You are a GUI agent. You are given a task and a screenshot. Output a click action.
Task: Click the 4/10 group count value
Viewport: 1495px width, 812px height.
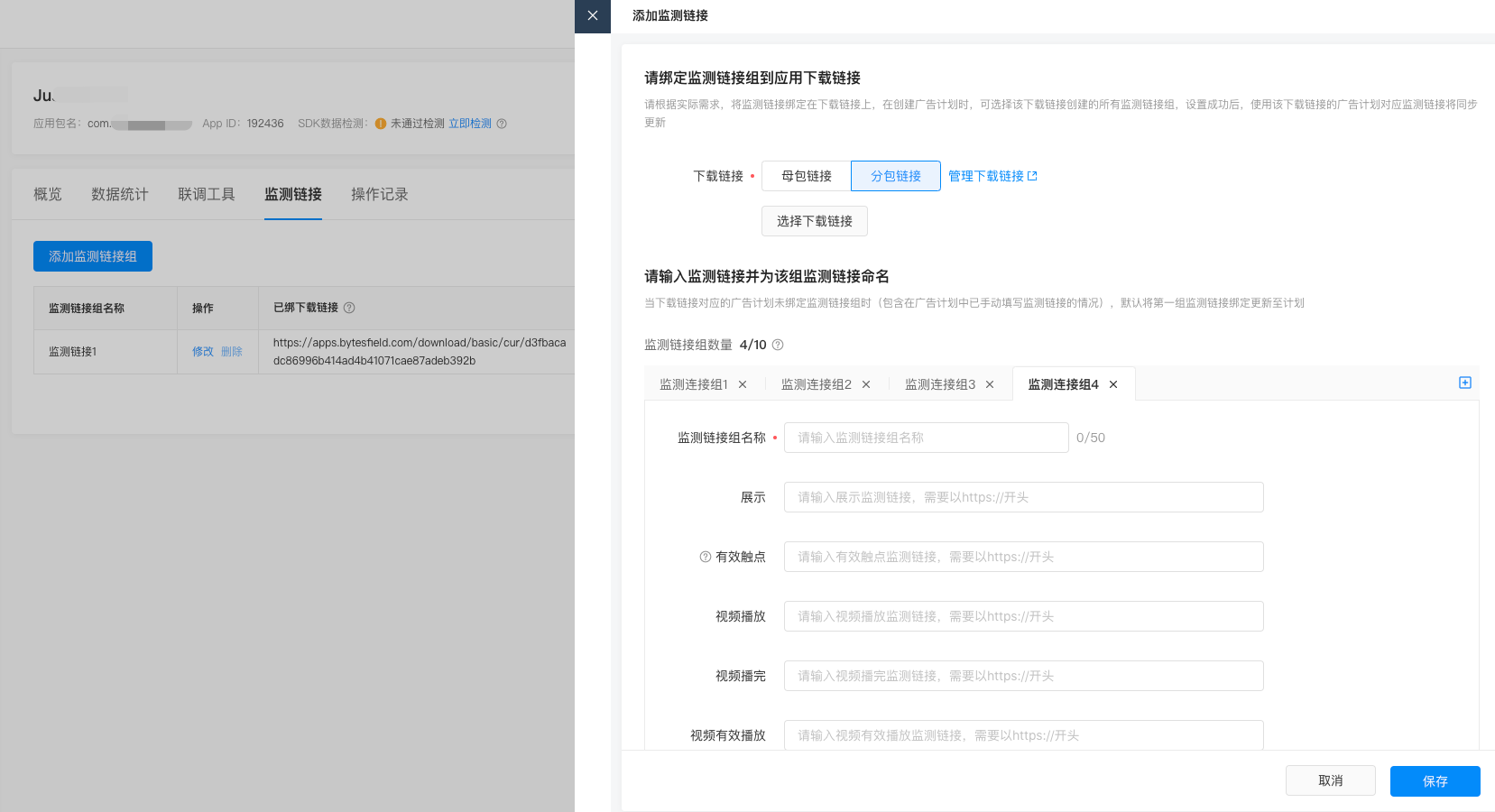[753, 345]
